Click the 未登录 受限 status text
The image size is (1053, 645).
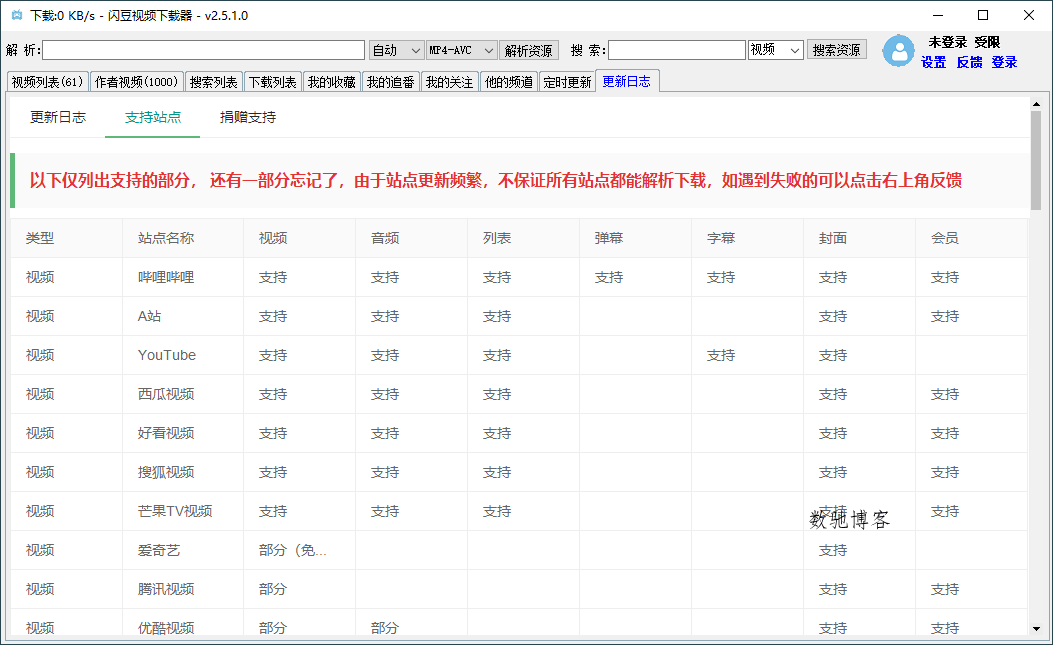[964, 42]
